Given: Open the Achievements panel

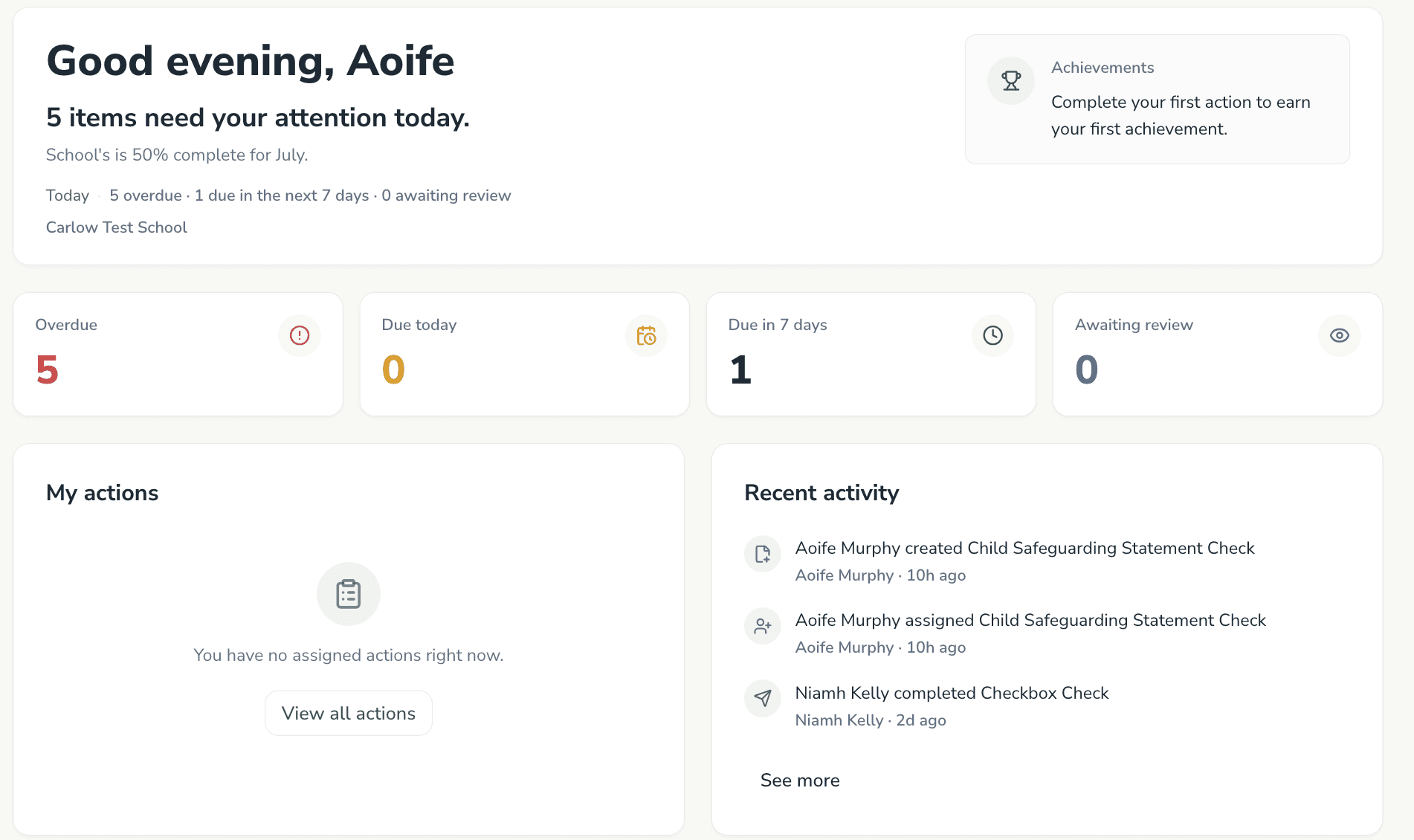Looking at the screenshot, I should click(1158, 99).
